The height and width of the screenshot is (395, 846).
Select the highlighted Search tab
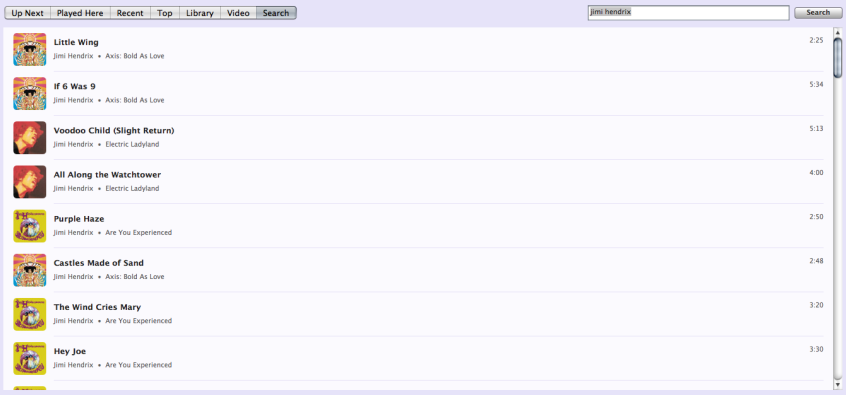click(276, 13)
